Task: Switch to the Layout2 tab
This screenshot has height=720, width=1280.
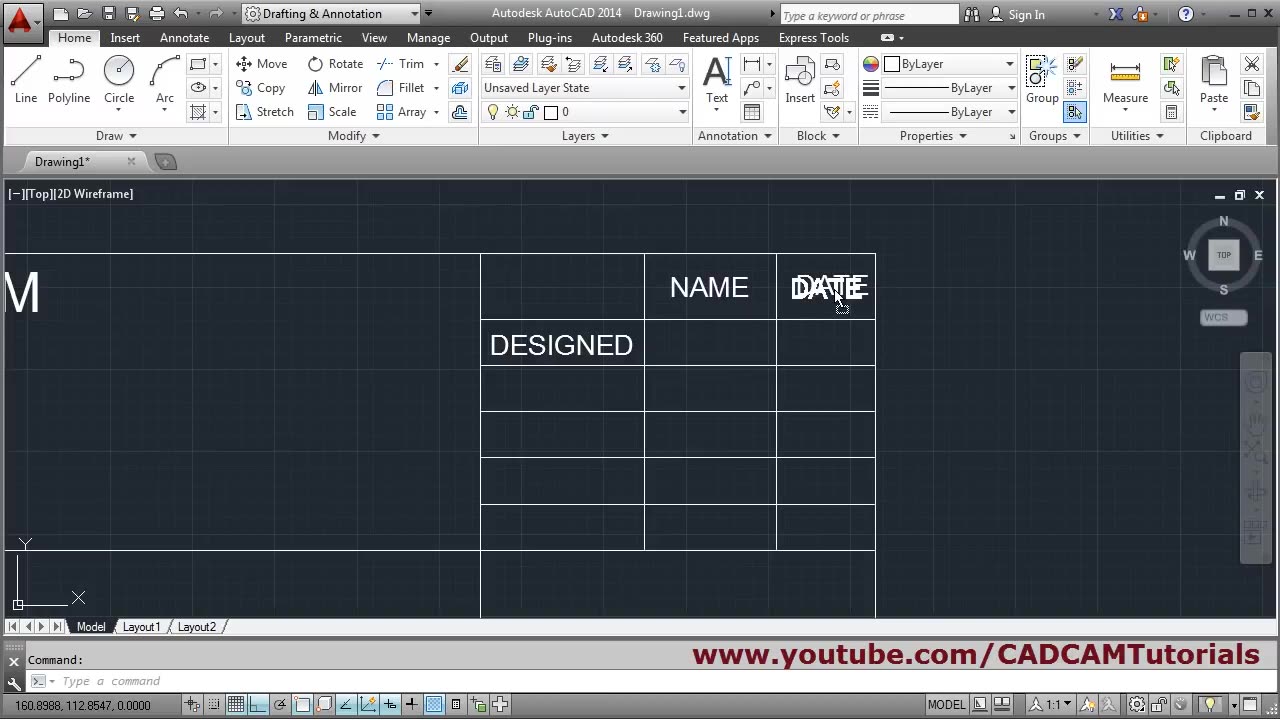Action: [x=197, y=627]
